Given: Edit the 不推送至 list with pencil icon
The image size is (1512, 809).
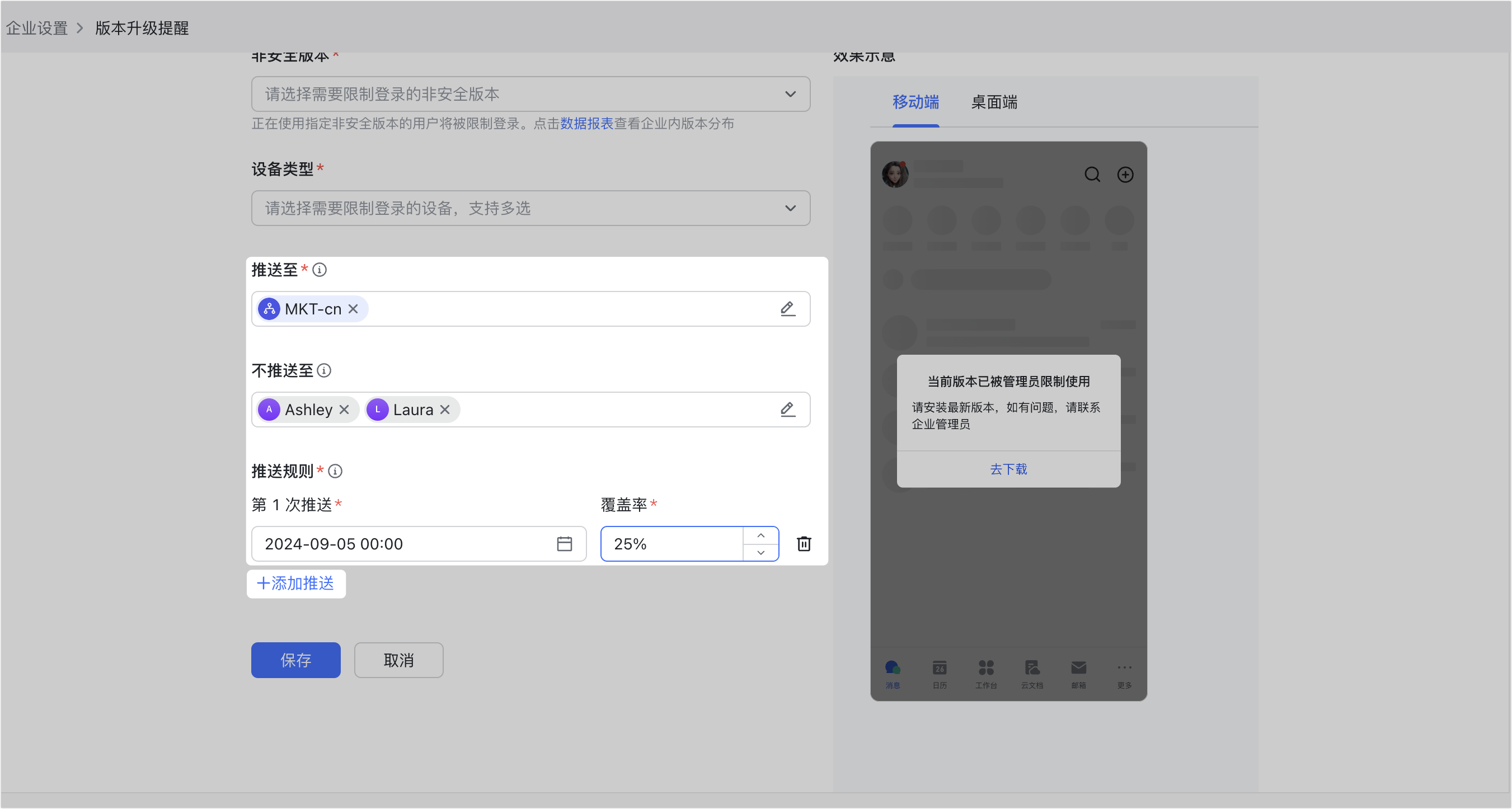Looking at the screenshot, I should click(788, 410).
